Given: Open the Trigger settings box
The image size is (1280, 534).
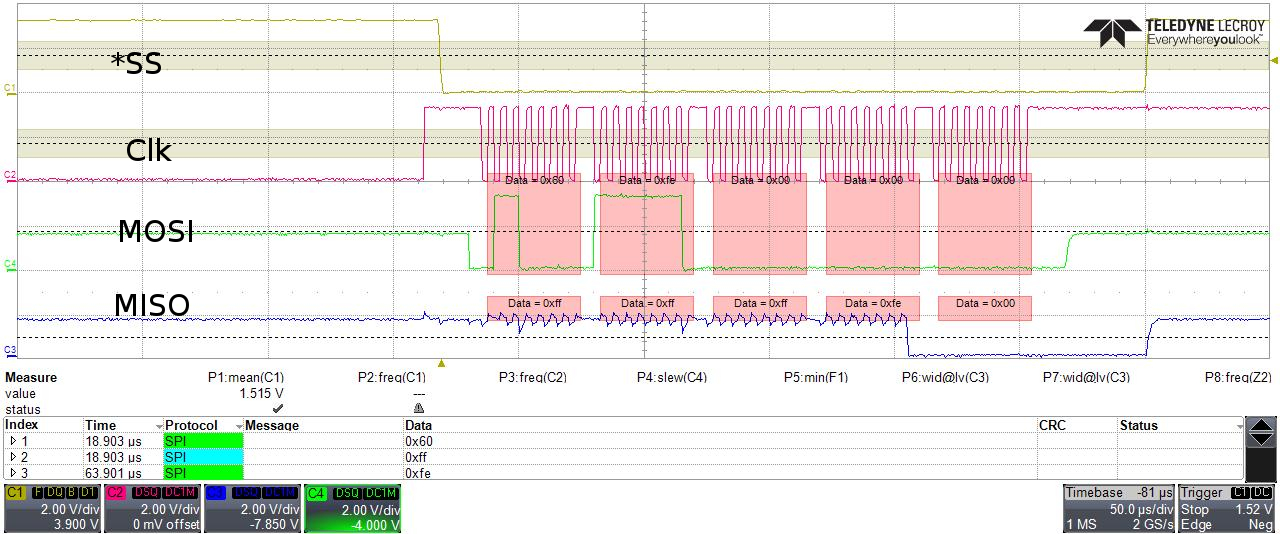Looking at the screenshot, I should [1227, 509].
